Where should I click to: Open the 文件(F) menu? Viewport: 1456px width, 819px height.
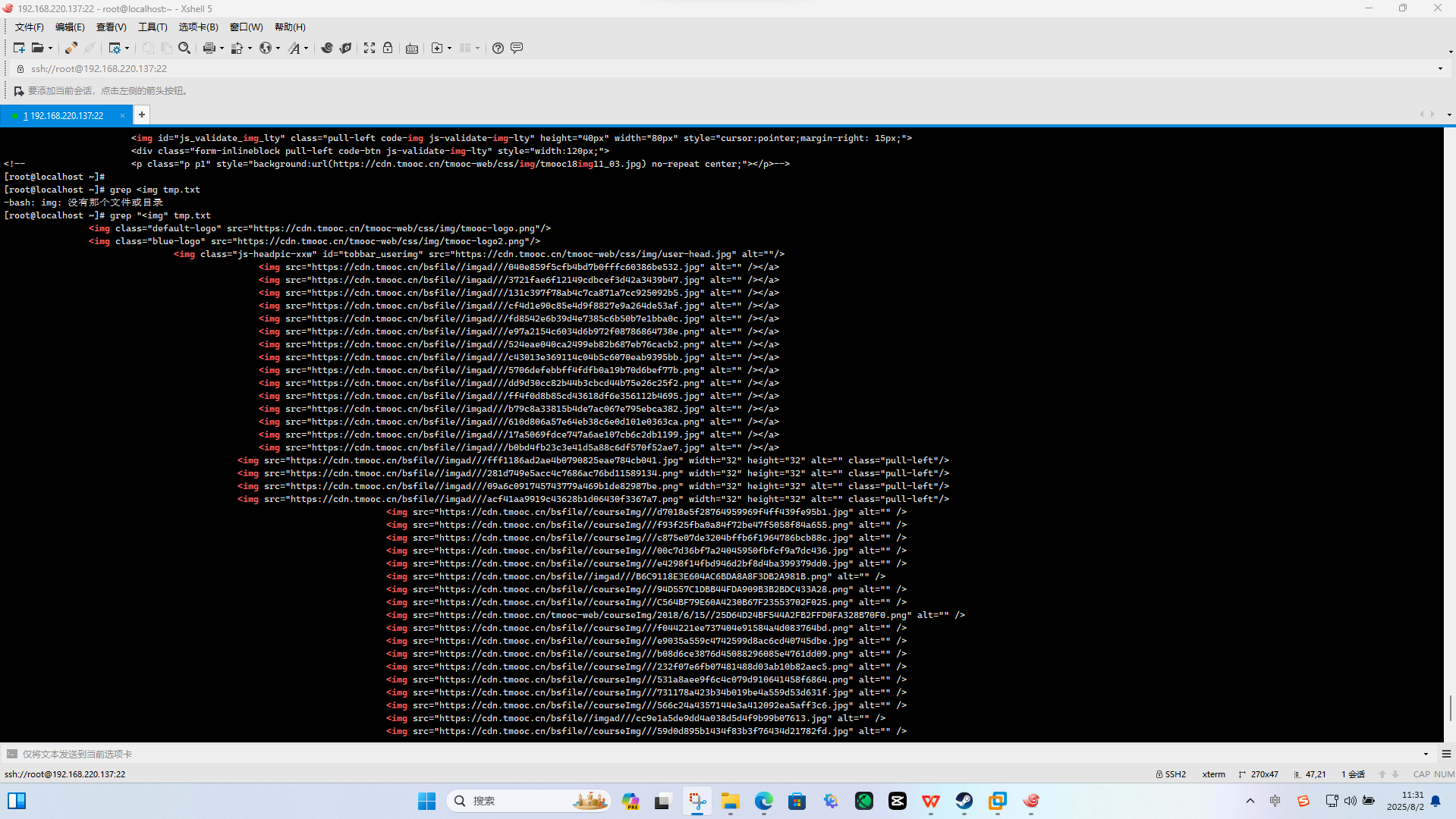(x=30, y=27)
